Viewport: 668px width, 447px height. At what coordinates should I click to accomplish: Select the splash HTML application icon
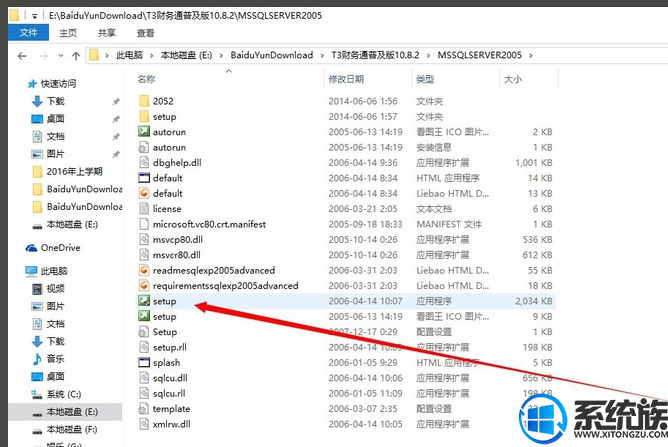tap(144, 362)
